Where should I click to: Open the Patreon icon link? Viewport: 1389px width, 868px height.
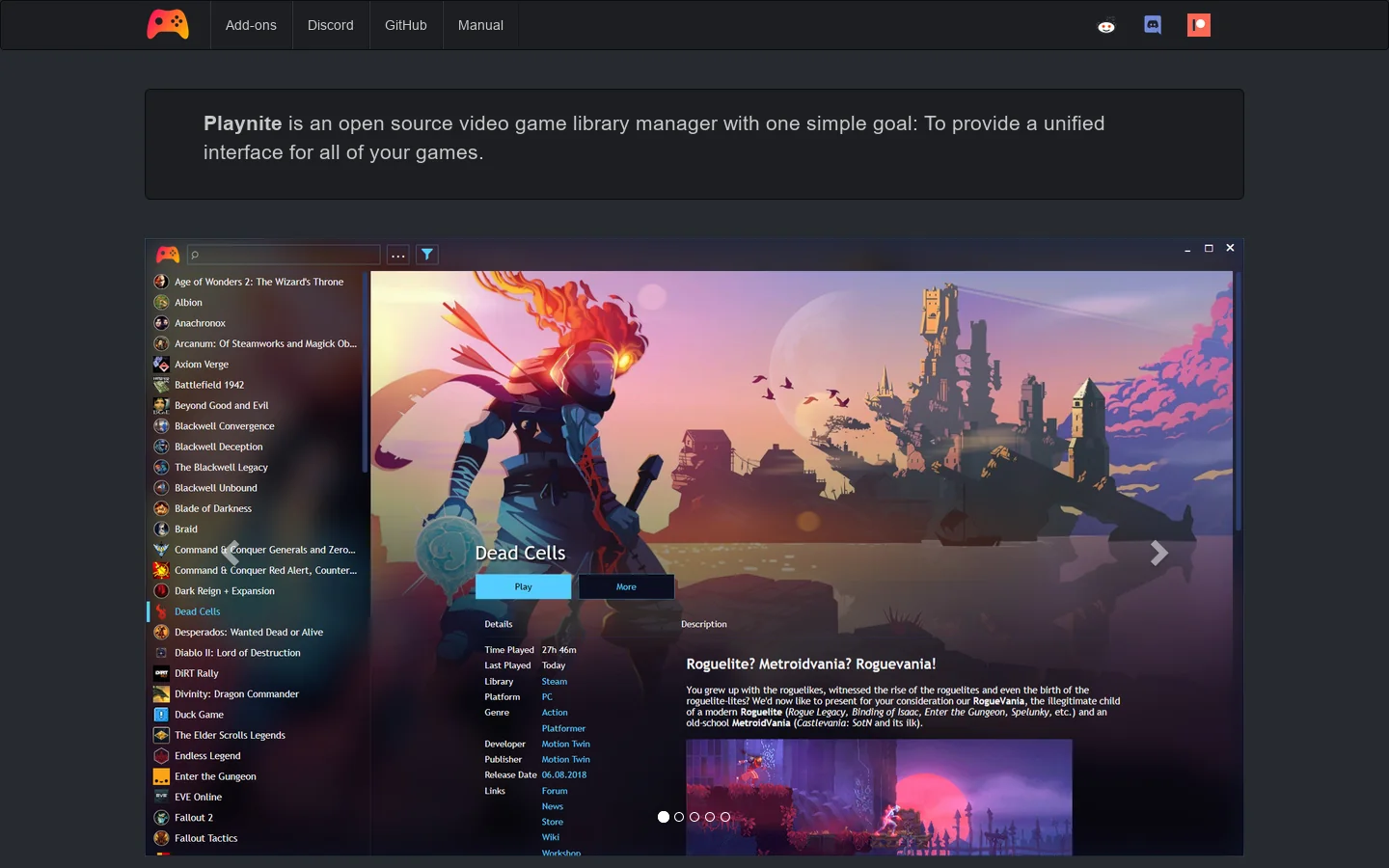[x=1199, y=25]
